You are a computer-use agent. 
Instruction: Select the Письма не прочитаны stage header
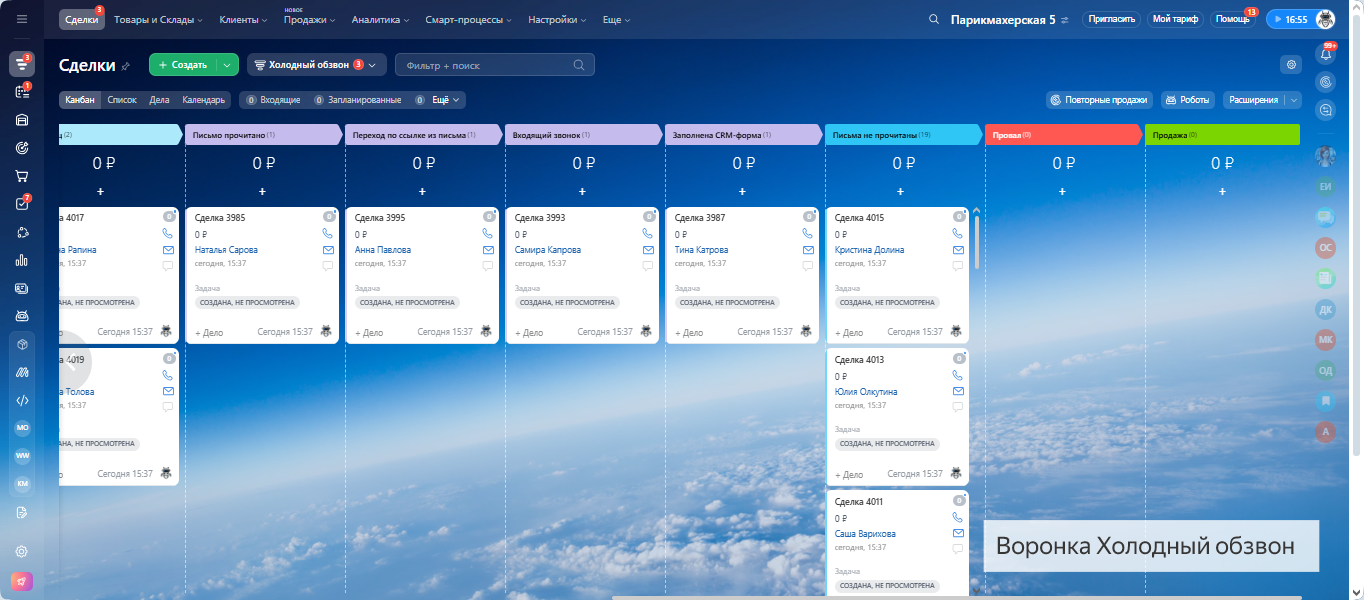point(902,134)
